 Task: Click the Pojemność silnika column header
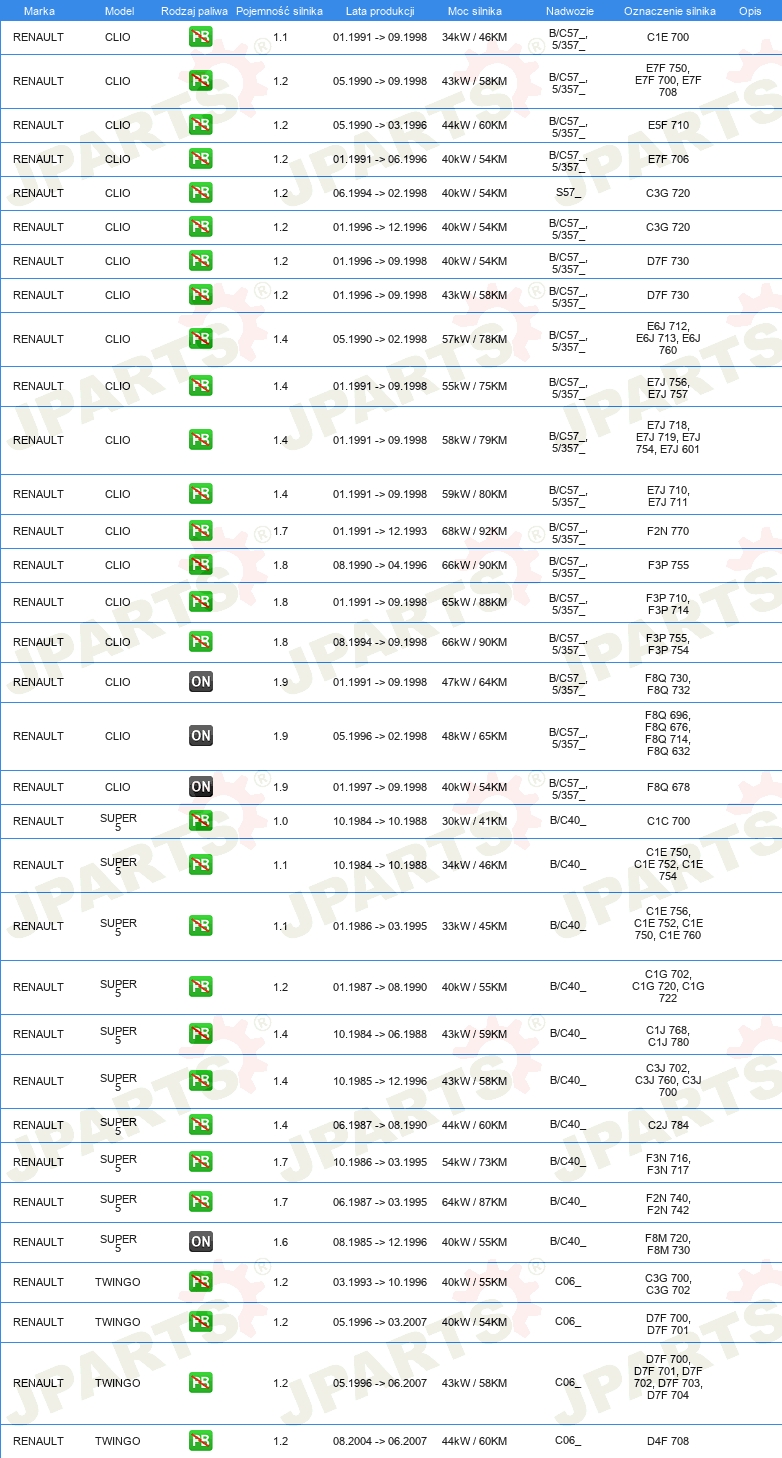point(280,10)
